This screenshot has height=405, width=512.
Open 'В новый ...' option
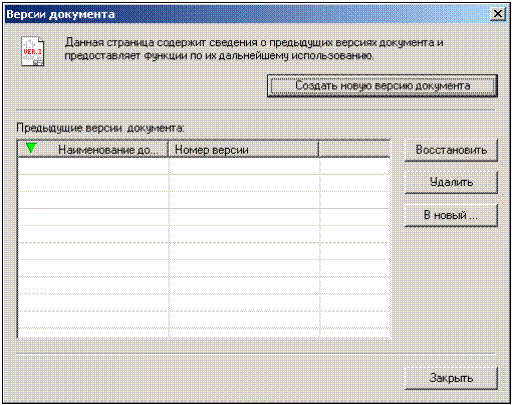click(451, 215)
